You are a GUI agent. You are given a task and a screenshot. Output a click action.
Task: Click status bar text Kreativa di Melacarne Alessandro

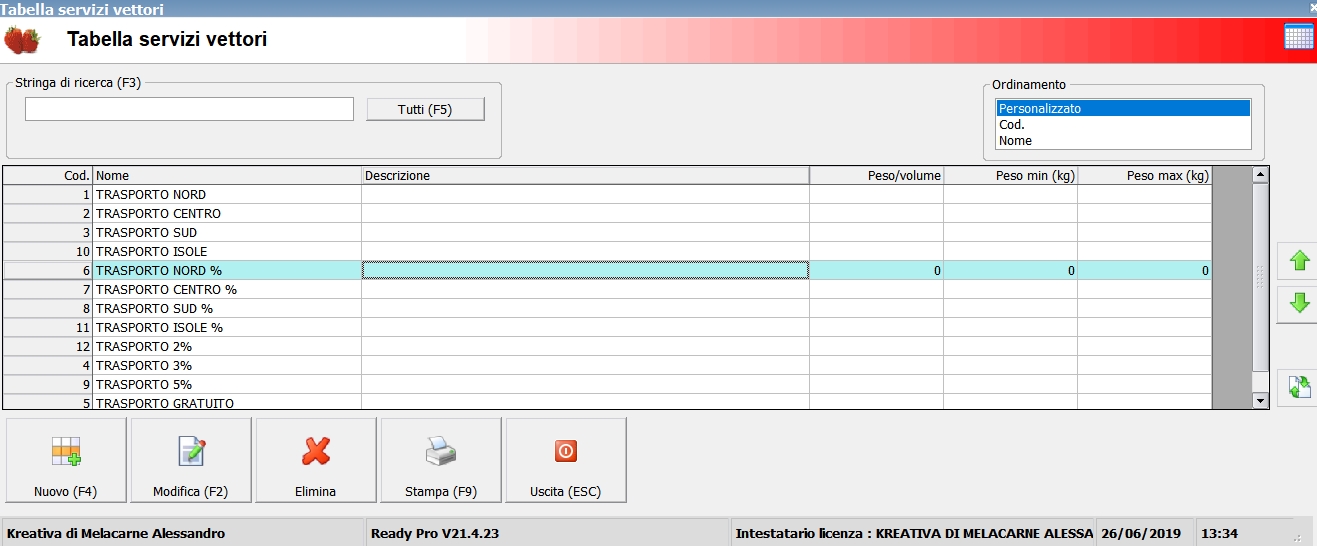tap(116, 533)
